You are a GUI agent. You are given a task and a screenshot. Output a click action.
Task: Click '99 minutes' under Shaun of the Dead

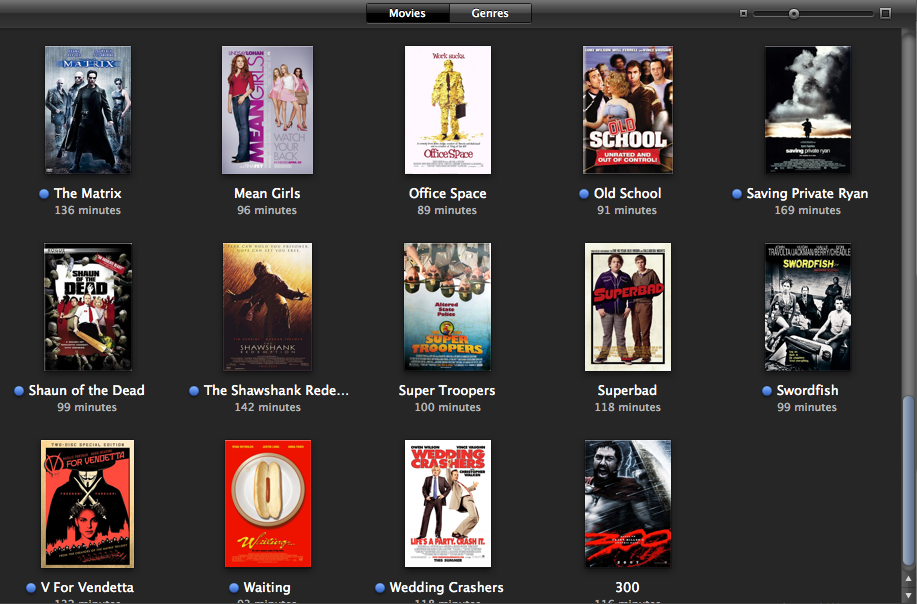tap(87, 408)
